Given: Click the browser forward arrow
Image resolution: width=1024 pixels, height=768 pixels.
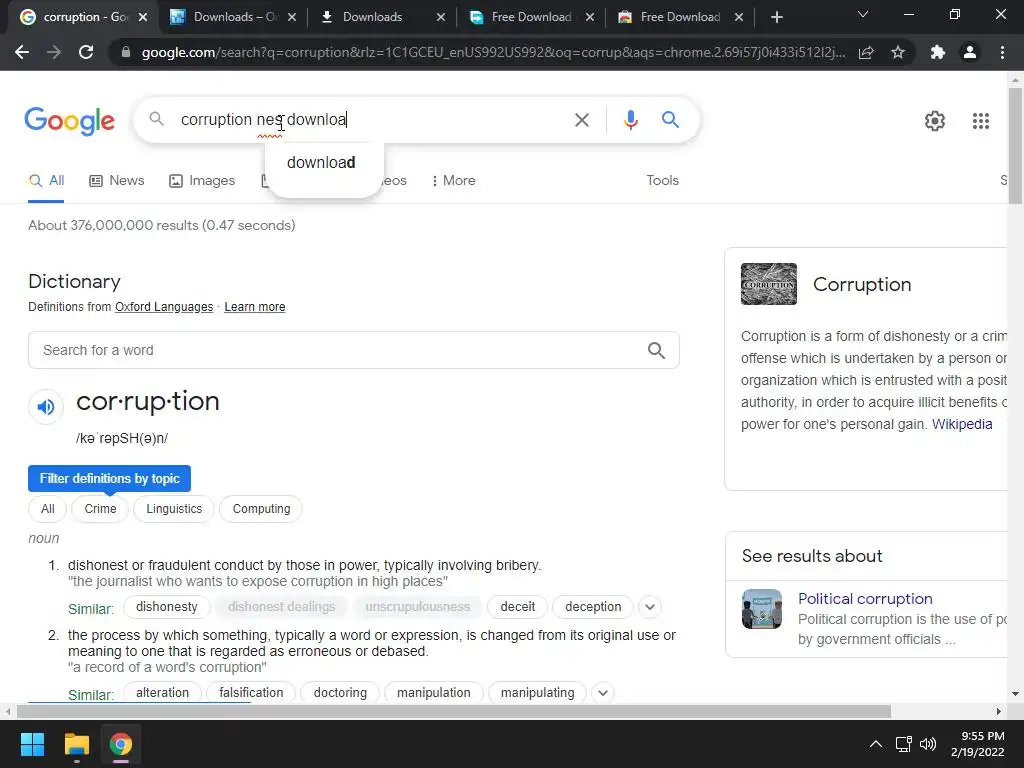Looking at the screenshot, I should tap(54, 52).
